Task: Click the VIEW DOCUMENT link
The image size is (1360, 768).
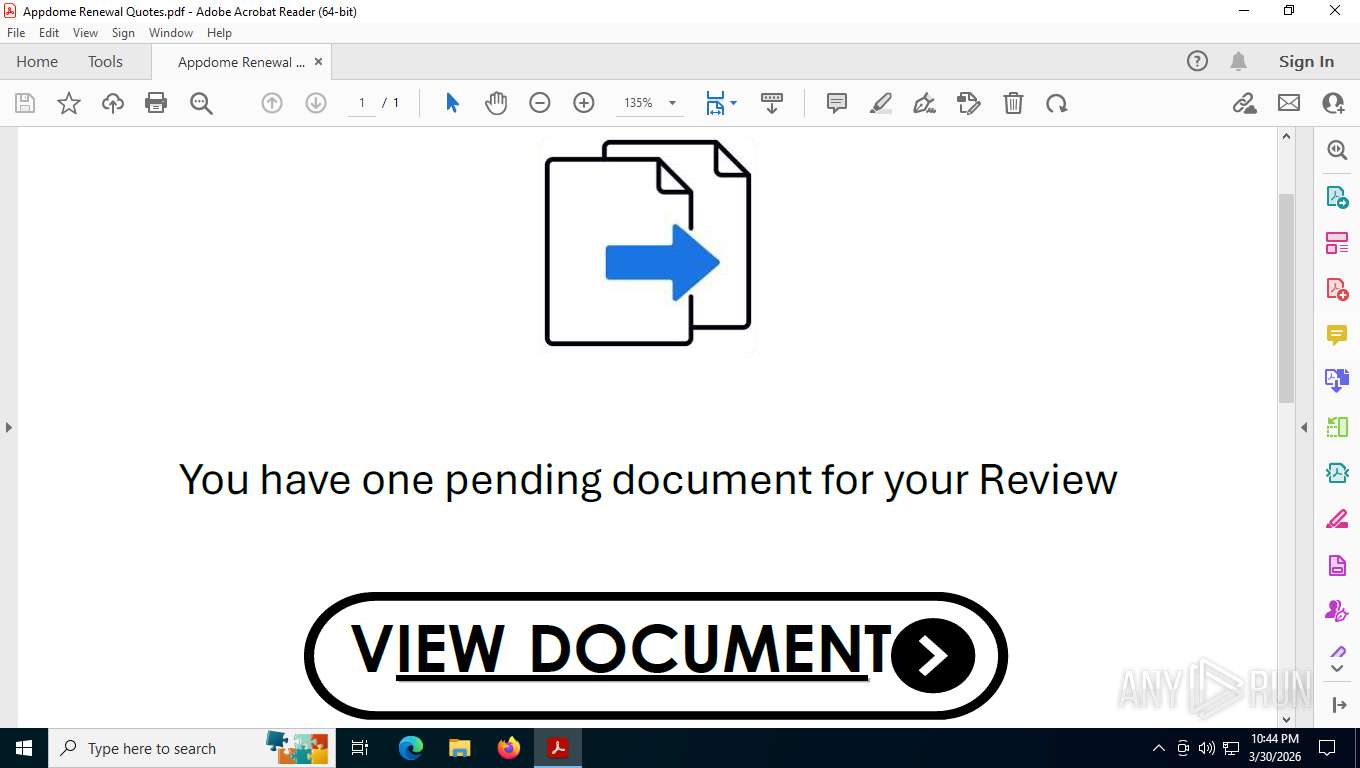Action: click(621, 648)
